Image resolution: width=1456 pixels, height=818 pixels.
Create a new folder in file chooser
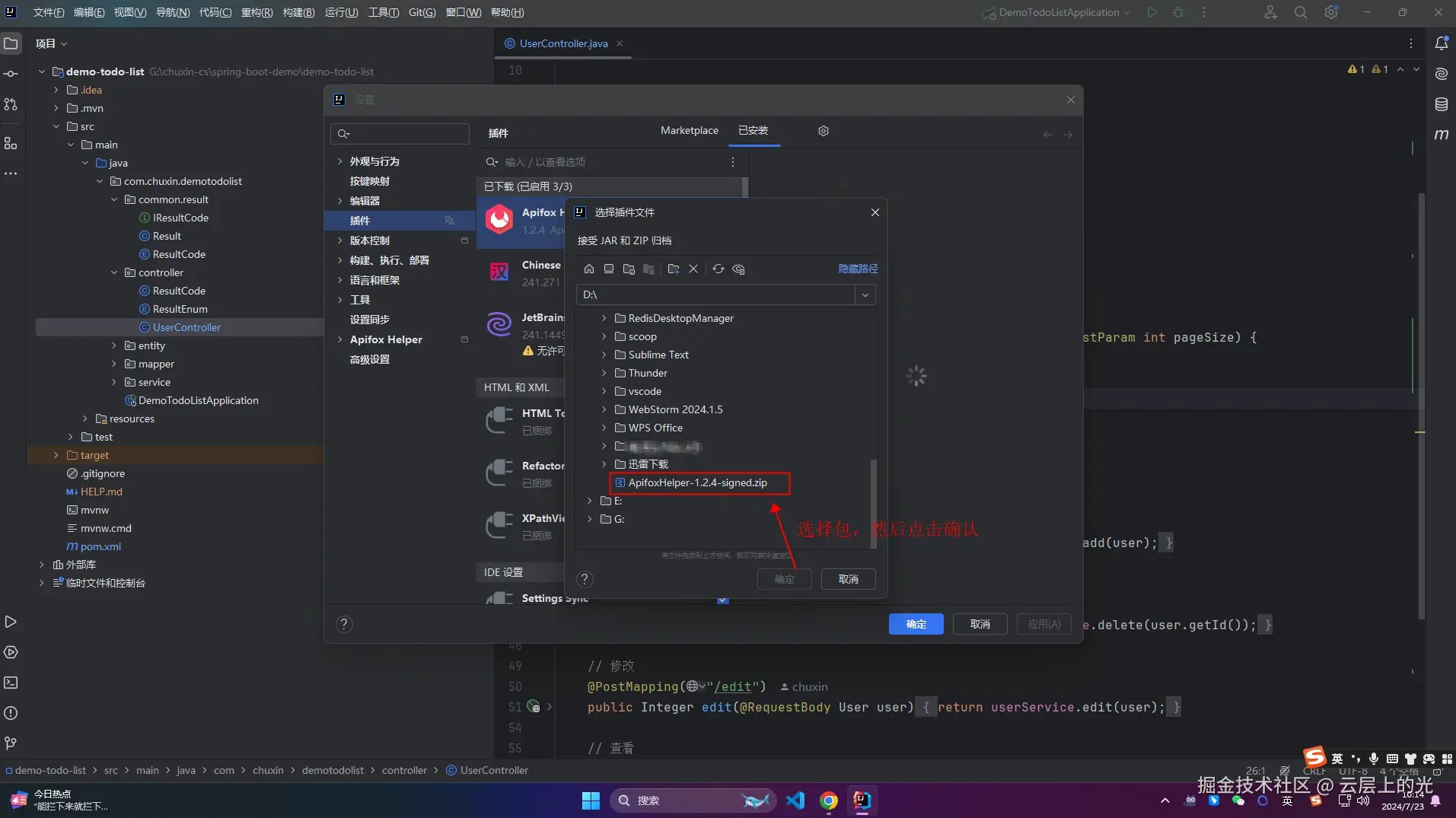673,269
